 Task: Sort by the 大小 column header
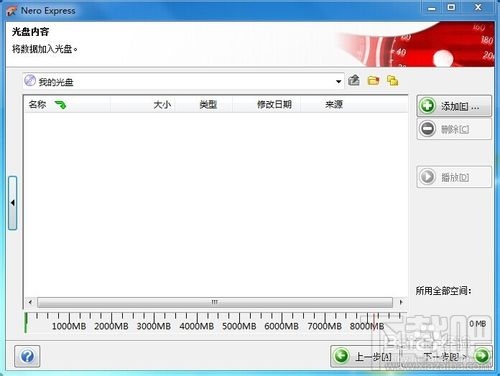tap(162, 105)
